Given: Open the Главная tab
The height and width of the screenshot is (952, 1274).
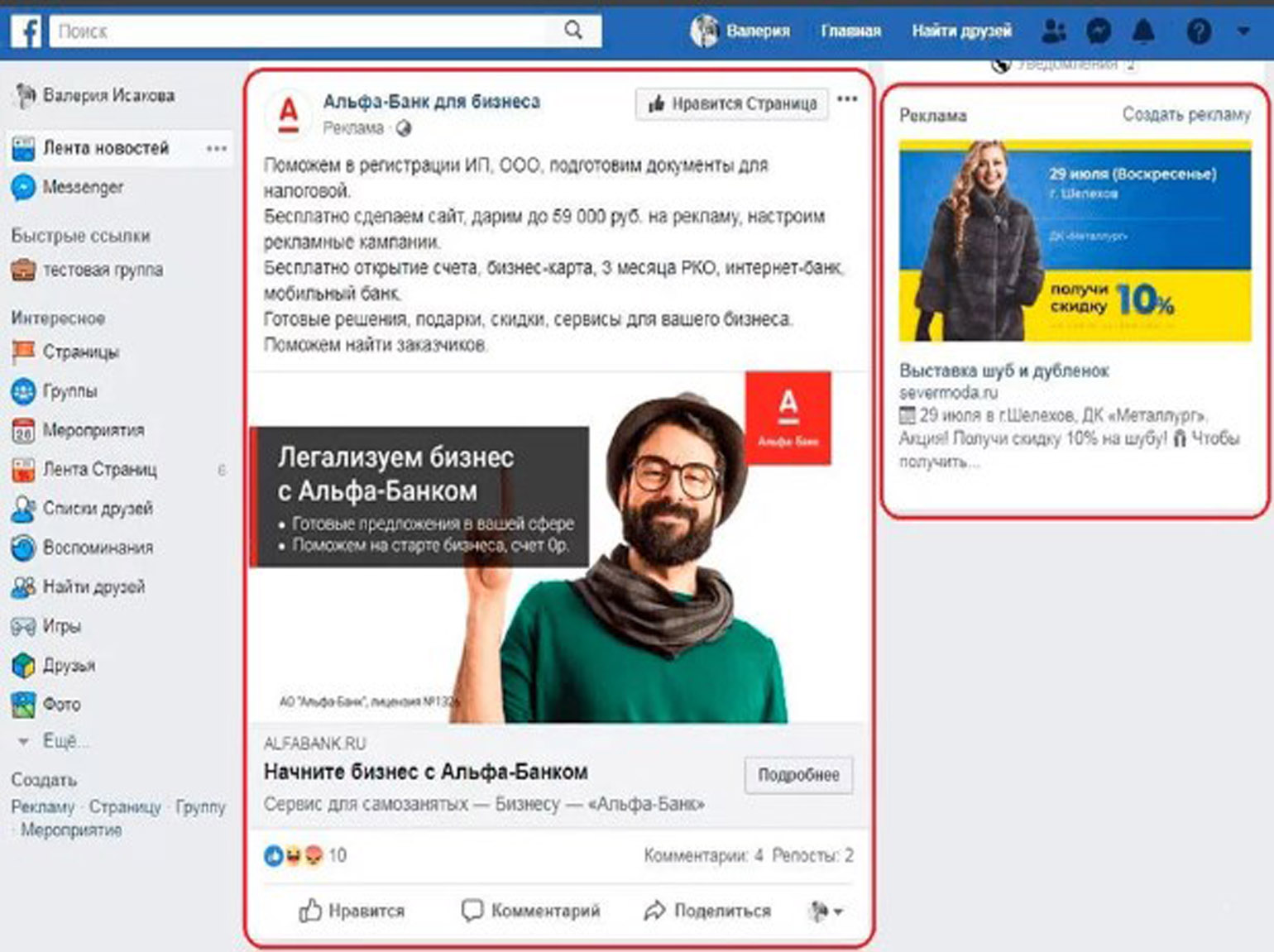Looking at the screenshot, I should coord(850,31).
